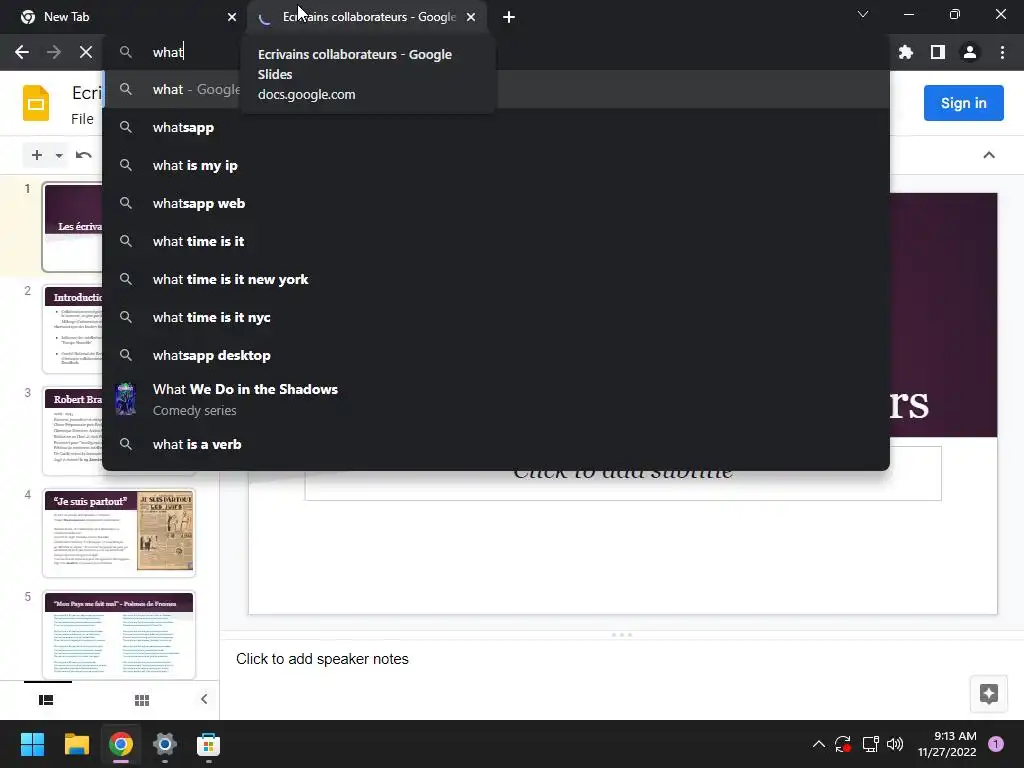Open the Chrome extensions puzzle icon

pos(906,52)
